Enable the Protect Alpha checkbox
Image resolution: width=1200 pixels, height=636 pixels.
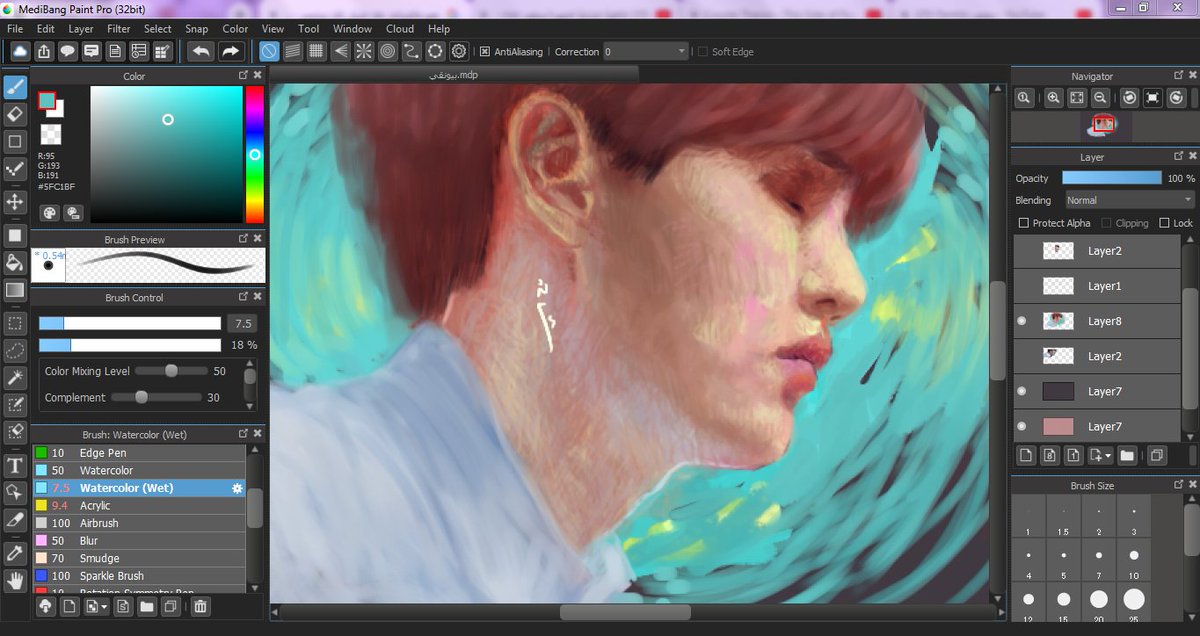coord(1023,223)
